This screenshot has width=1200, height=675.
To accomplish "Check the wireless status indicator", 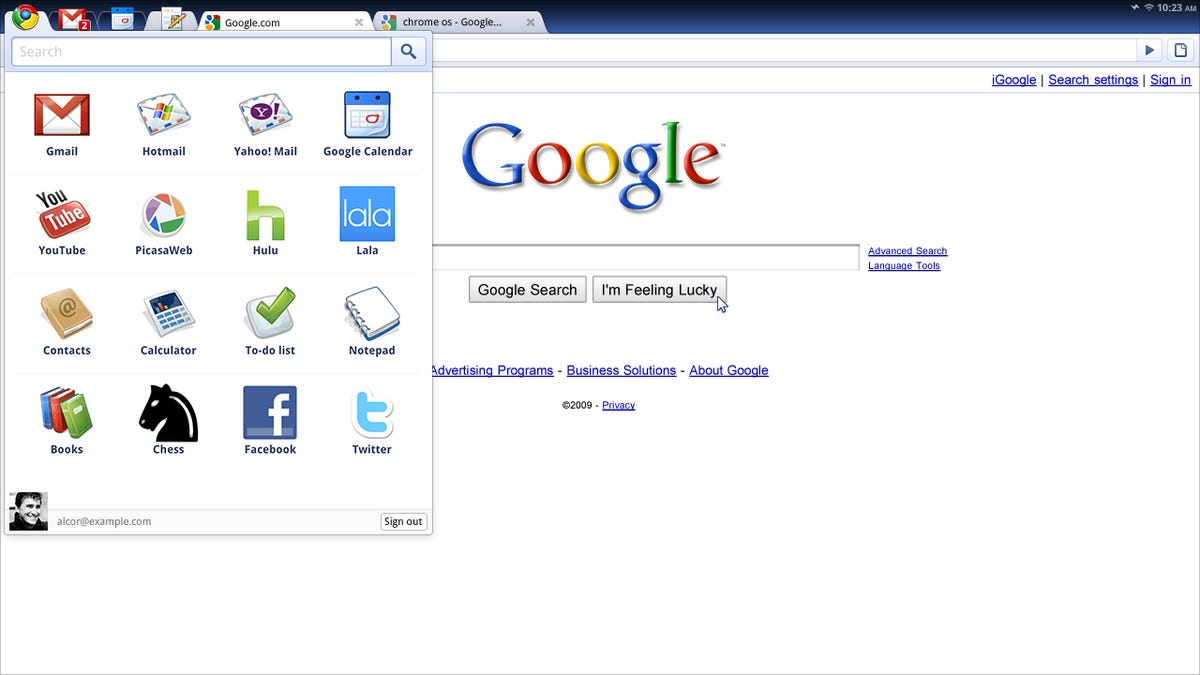I will pos(1148,8).
